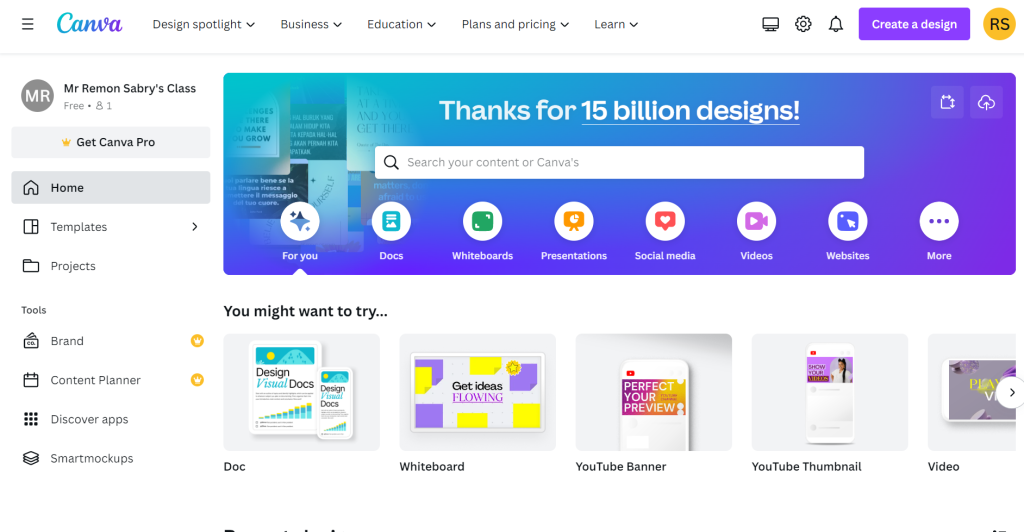The height and width of the screenshot is (532, 1024).
Task: Open Brand tool in sidebar
Action: [x=111, y=341]
